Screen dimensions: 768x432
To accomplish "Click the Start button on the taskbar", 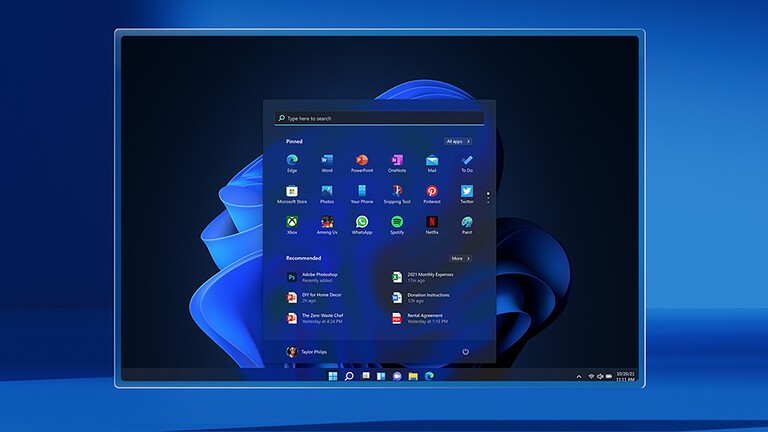I will (333, 376).
